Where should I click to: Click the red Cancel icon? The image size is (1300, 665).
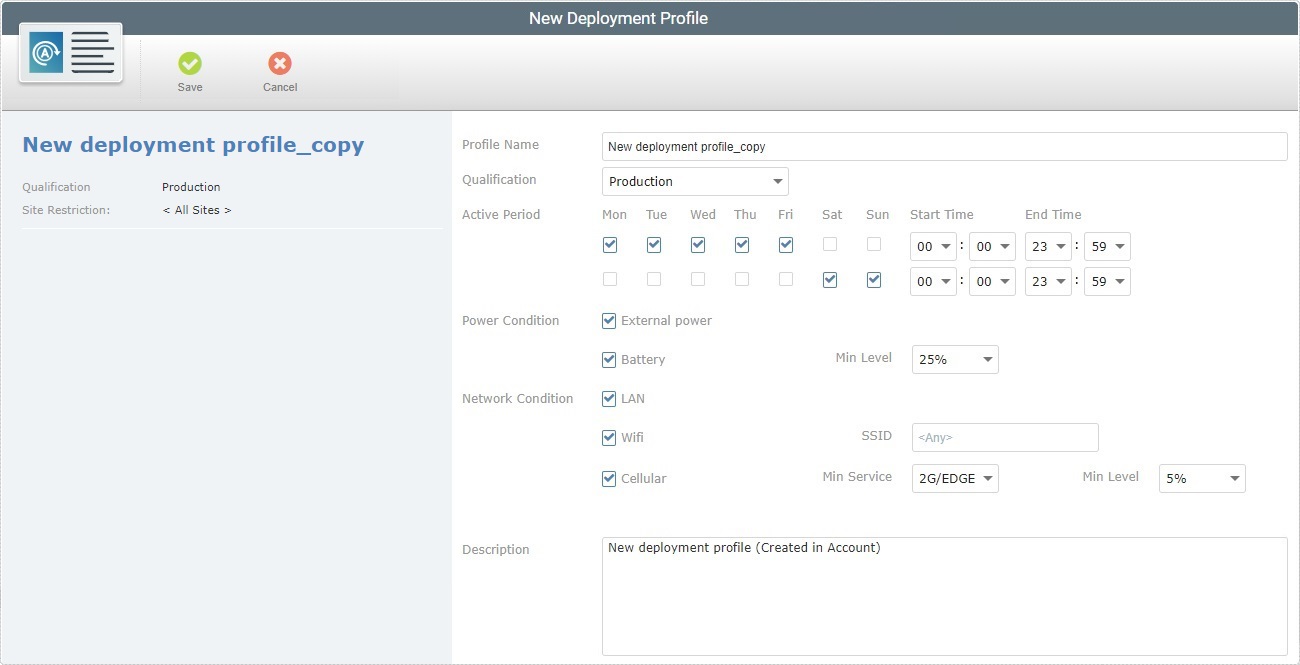279,64
